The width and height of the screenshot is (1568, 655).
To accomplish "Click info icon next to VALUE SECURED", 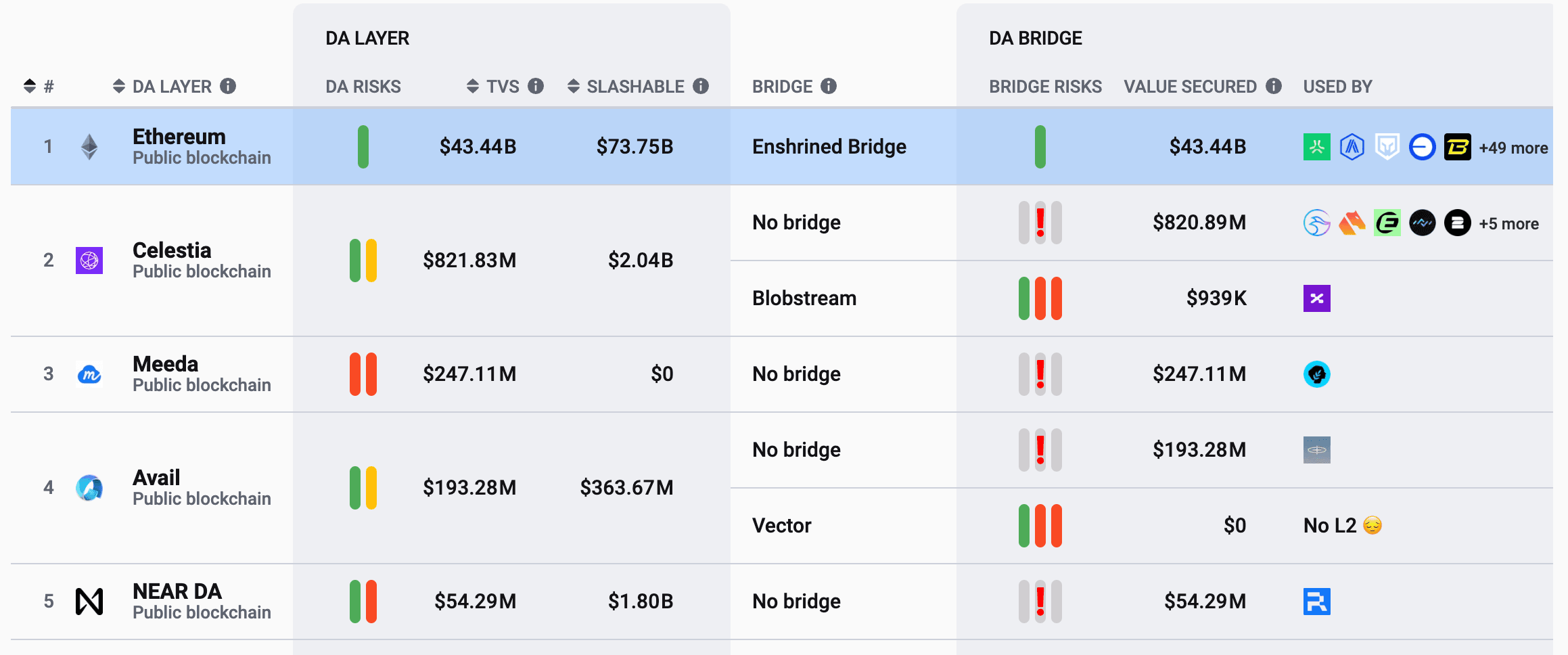I will pyautogui.click(x=1274, y=86).
